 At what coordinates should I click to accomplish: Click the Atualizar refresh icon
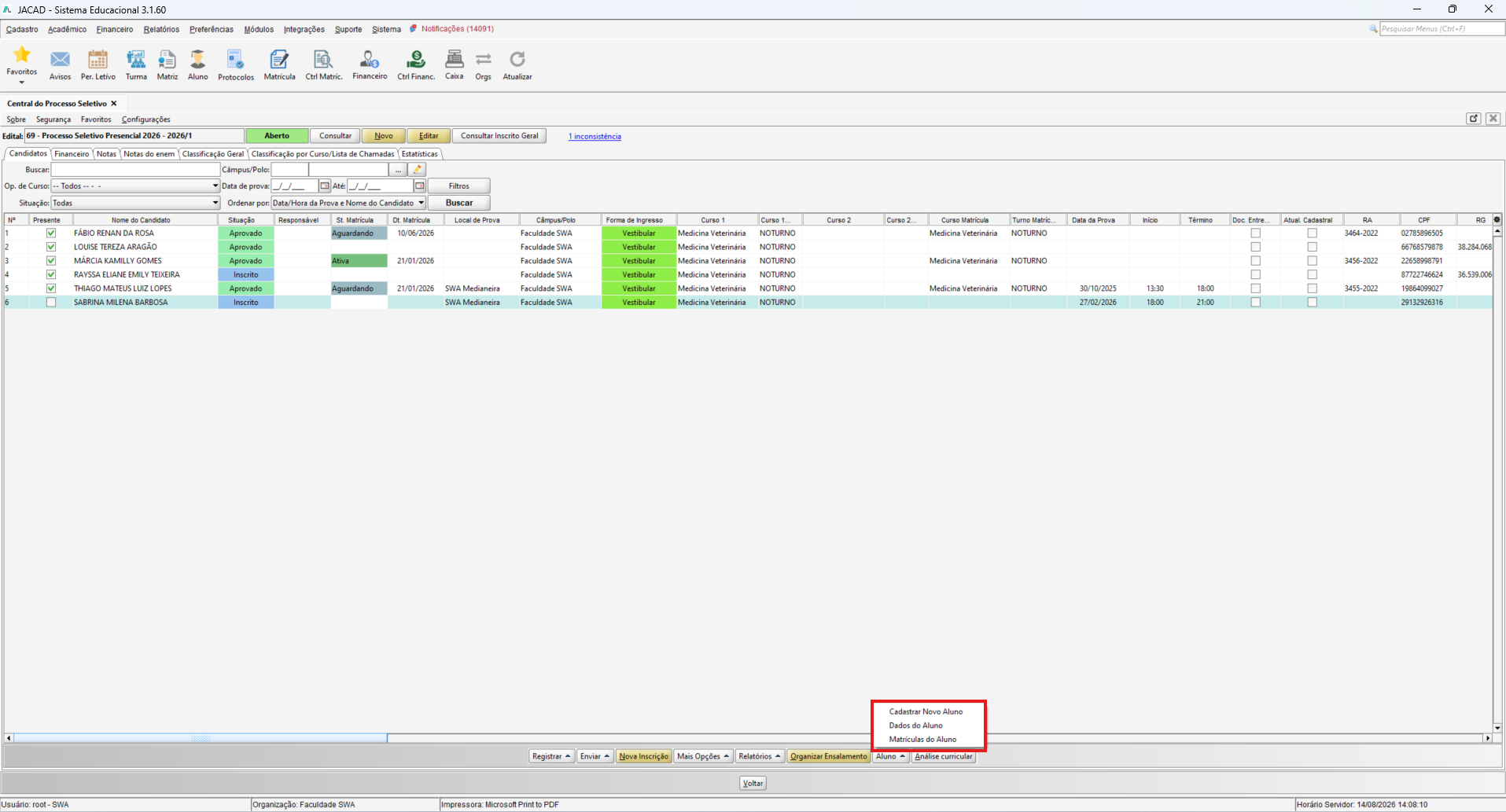(517, 59)
